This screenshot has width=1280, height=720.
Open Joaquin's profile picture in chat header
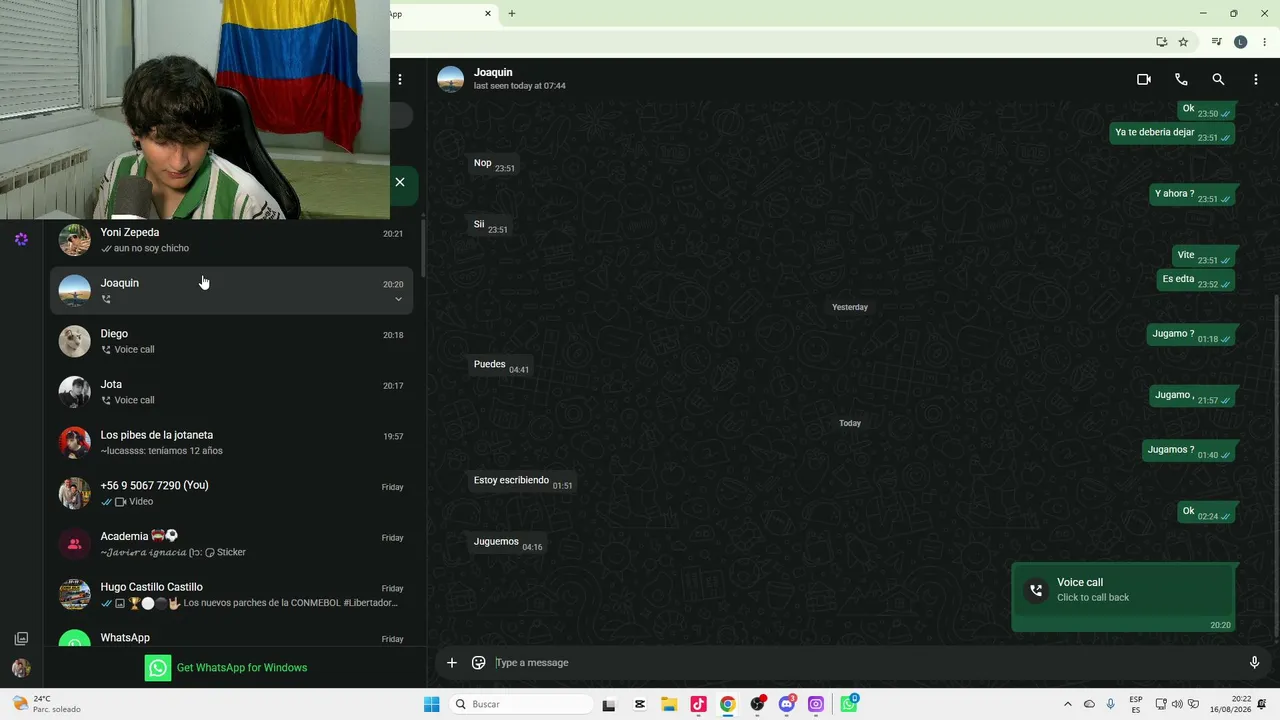click(x=451, y=79)
